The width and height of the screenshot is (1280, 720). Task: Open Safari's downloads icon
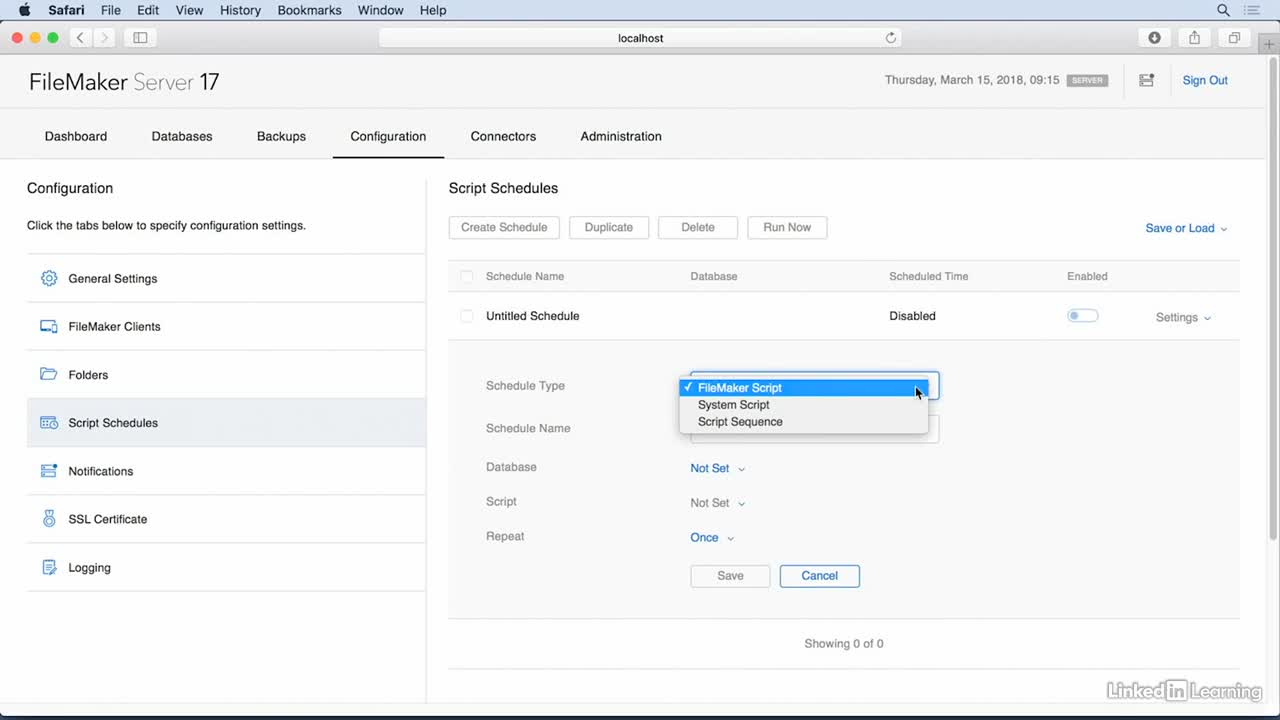1154,38
